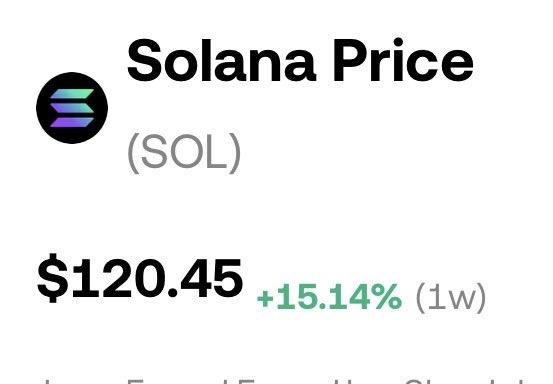Image resolution: width=553 pixels, height=384 pixels.
Task: Select the bottom purple bar of Solana logo
Action: (x=72, y=122)
